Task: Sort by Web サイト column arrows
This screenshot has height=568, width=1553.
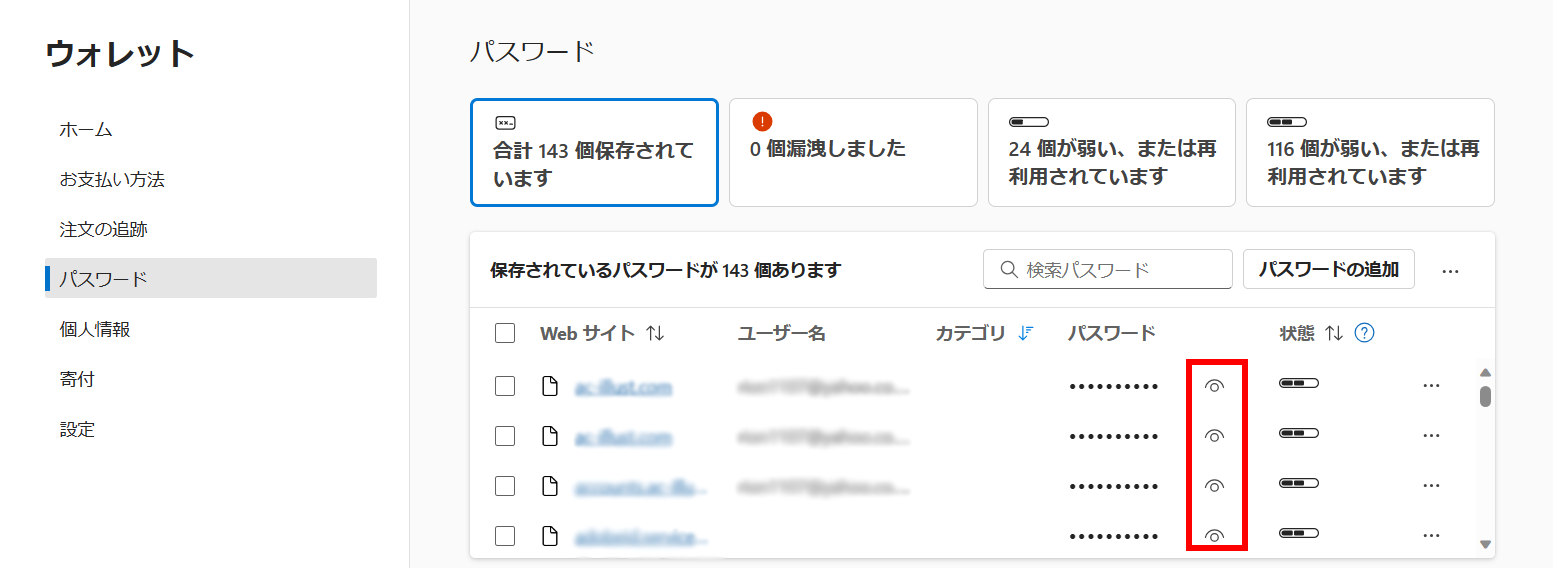Action: point(655,334)
